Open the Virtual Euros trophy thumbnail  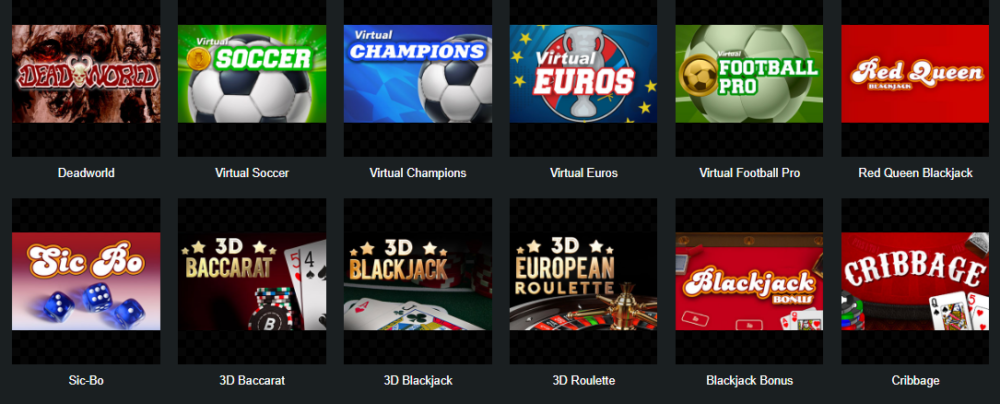pyautogui.click(x=584, y=74)
